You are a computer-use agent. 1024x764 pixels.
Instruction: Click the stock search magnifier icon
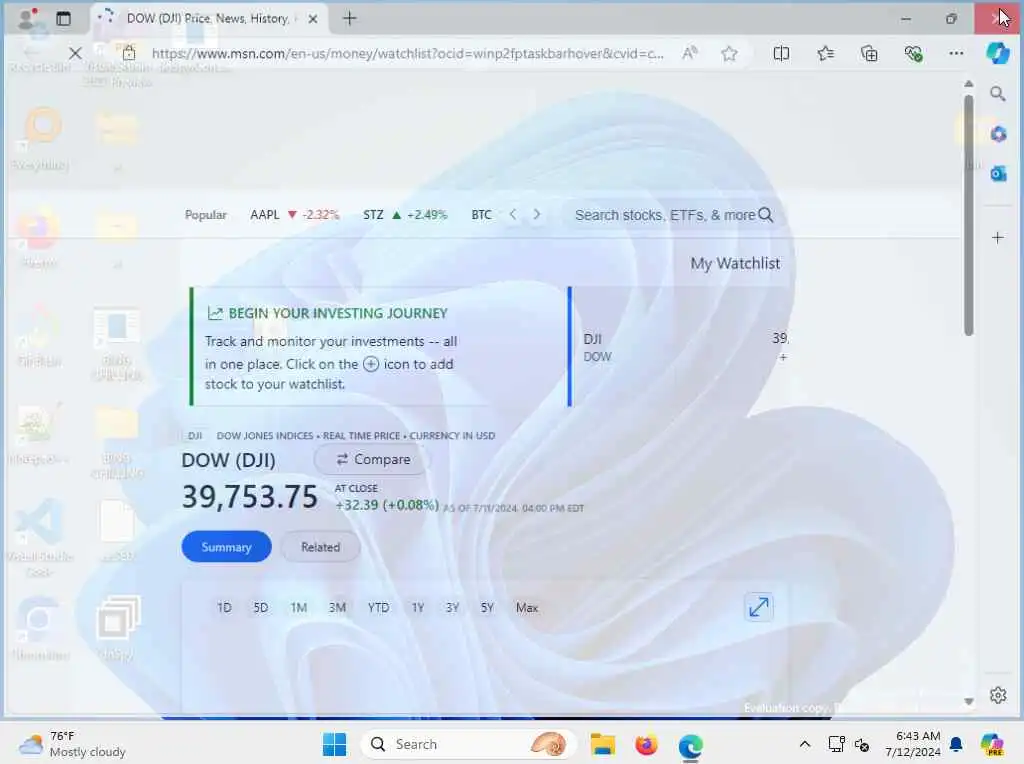(765, 215)
